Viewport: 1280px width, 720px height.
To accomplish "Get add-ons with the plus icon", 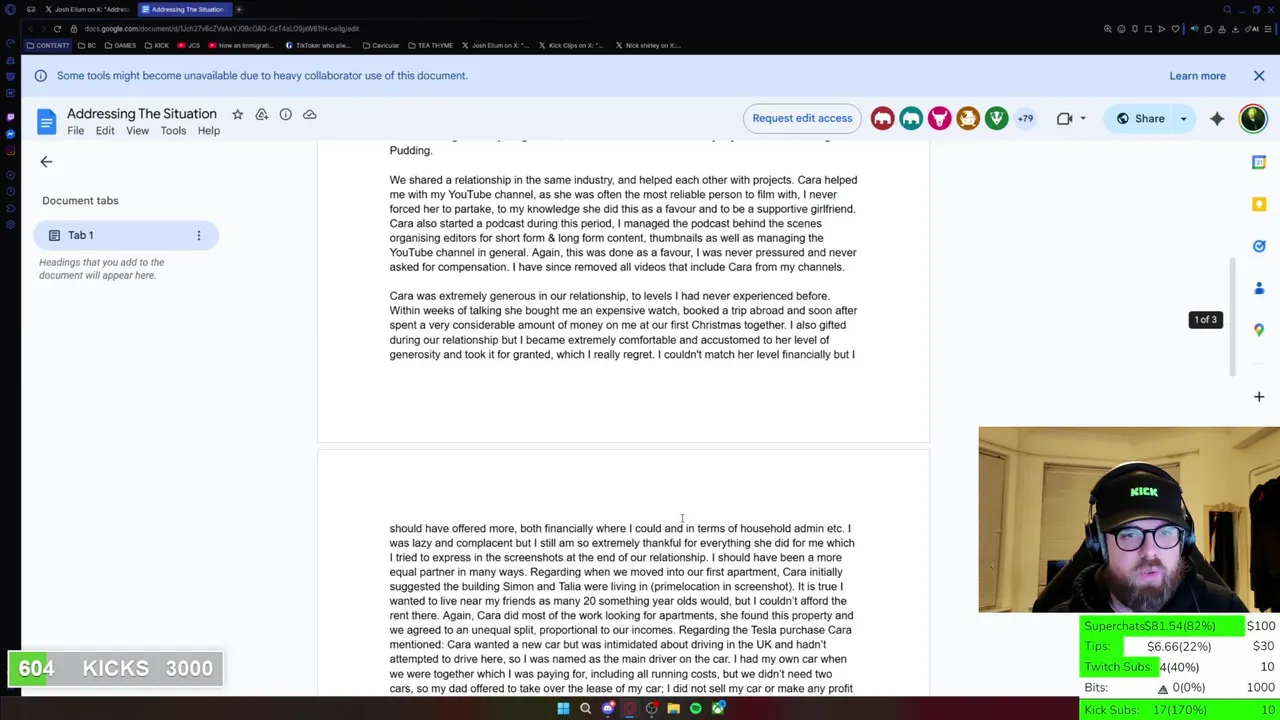I will [1259, 397].
